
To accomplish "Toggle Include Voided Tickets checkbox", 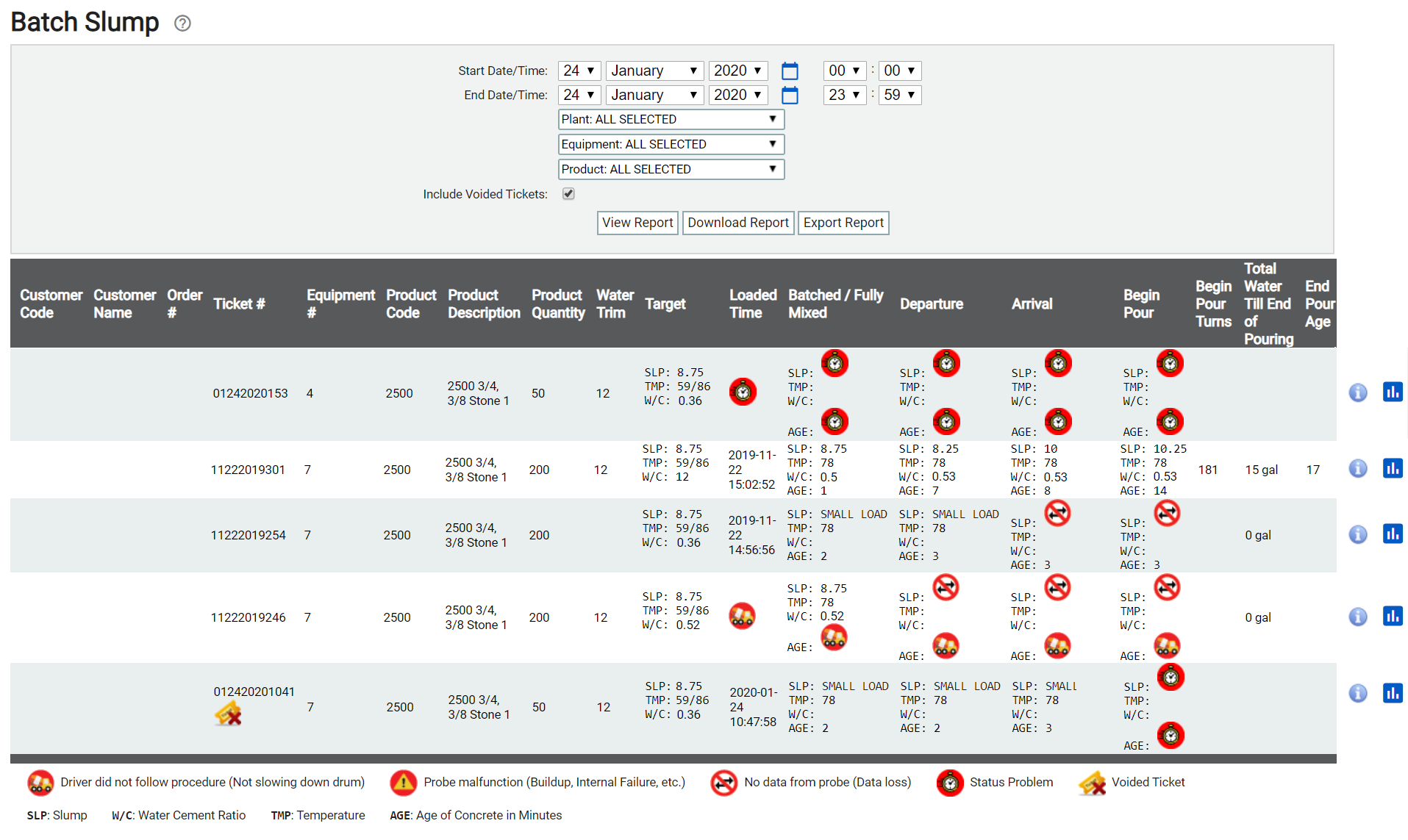I will pos(568,194).
